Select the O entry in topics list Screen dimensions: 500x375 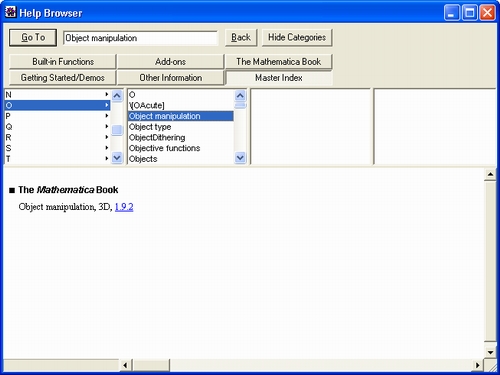pyautogui.click(x=181, y=95)
